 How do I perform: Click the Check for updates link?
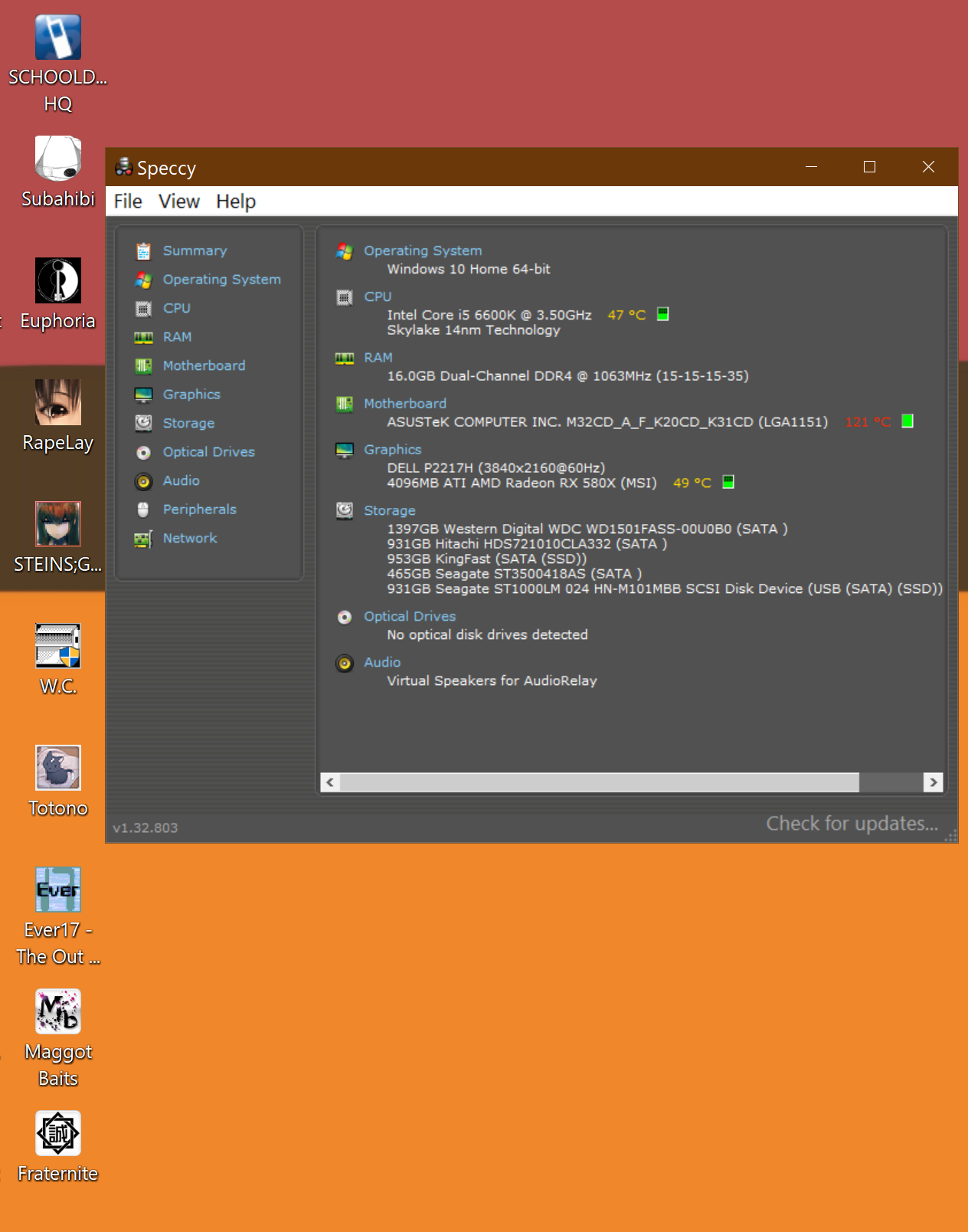(x=852, y=824)
